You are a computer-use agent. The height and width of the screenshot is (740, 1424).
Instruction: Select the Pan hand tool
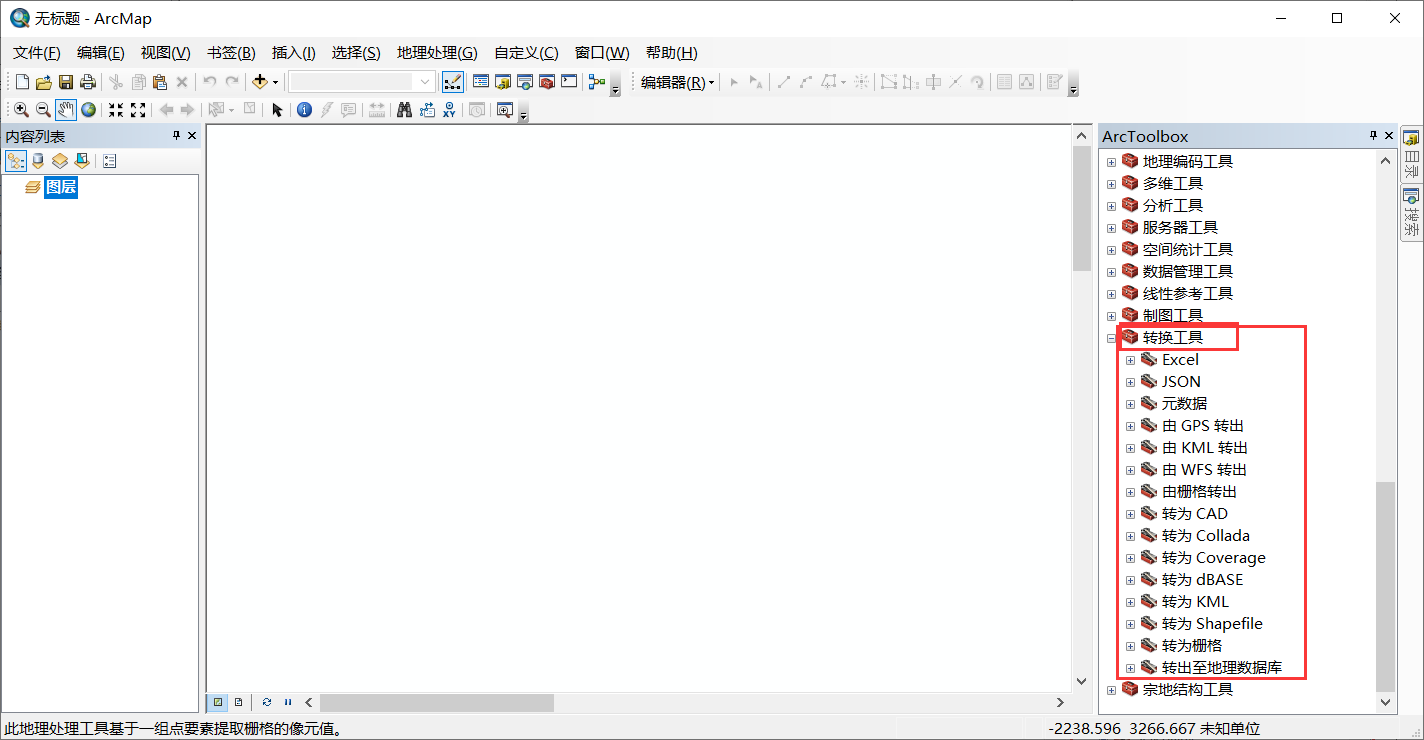(x=66, y=110)
